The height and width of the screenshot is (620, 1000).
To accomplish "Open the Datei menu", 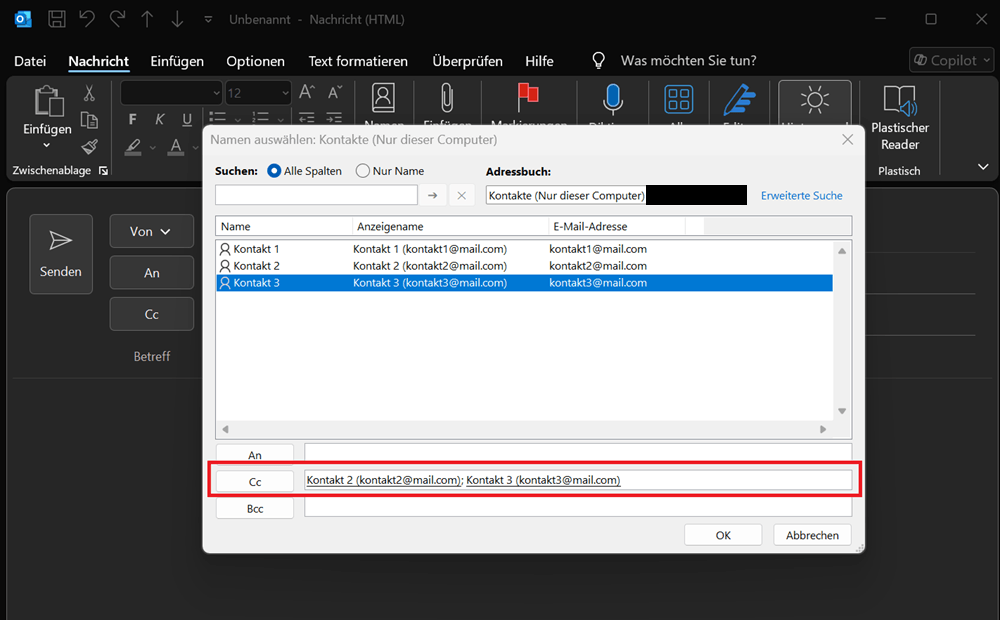I will pos(30,61).
